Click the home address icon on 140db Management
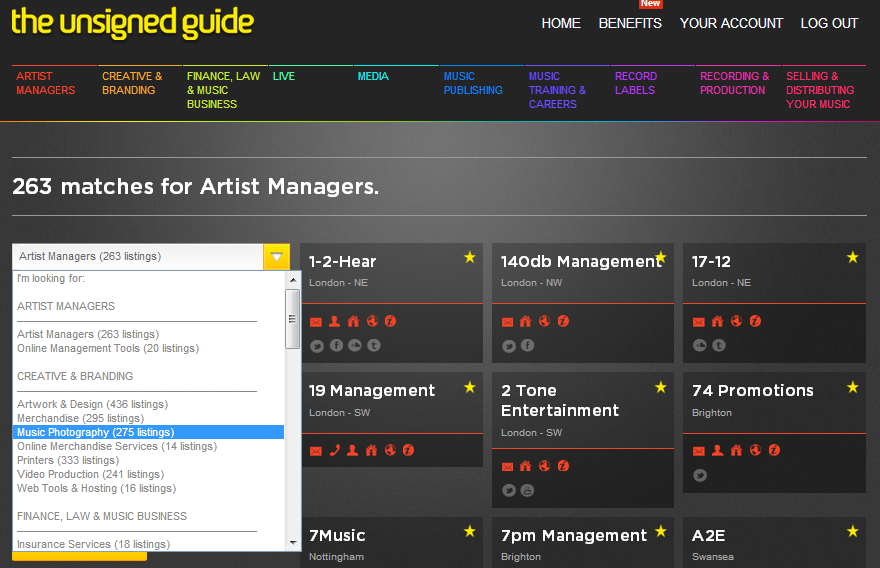This screenshot has width=880, height=568. point(525,321)
